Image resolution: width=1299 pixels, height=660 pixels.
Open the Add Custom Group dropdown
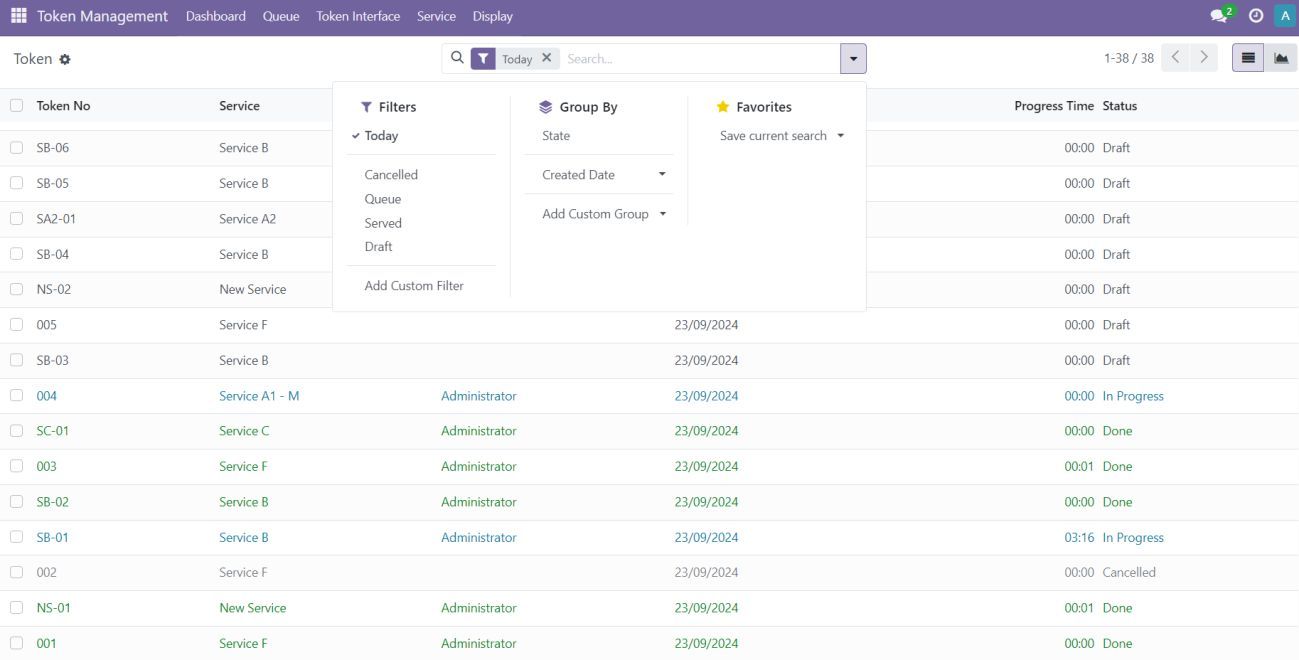click(603, 214)
